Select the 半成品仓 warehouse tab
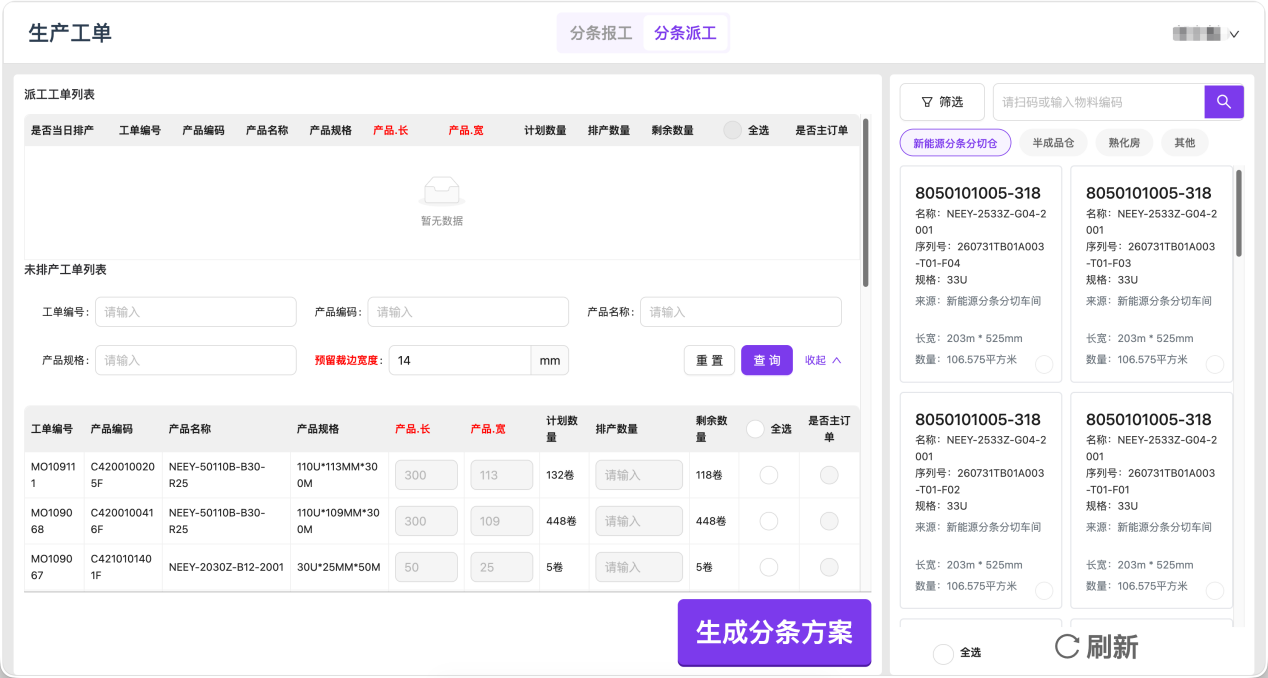The image size is (1268, 678). pyautogui.click(x=1053, y=143)
